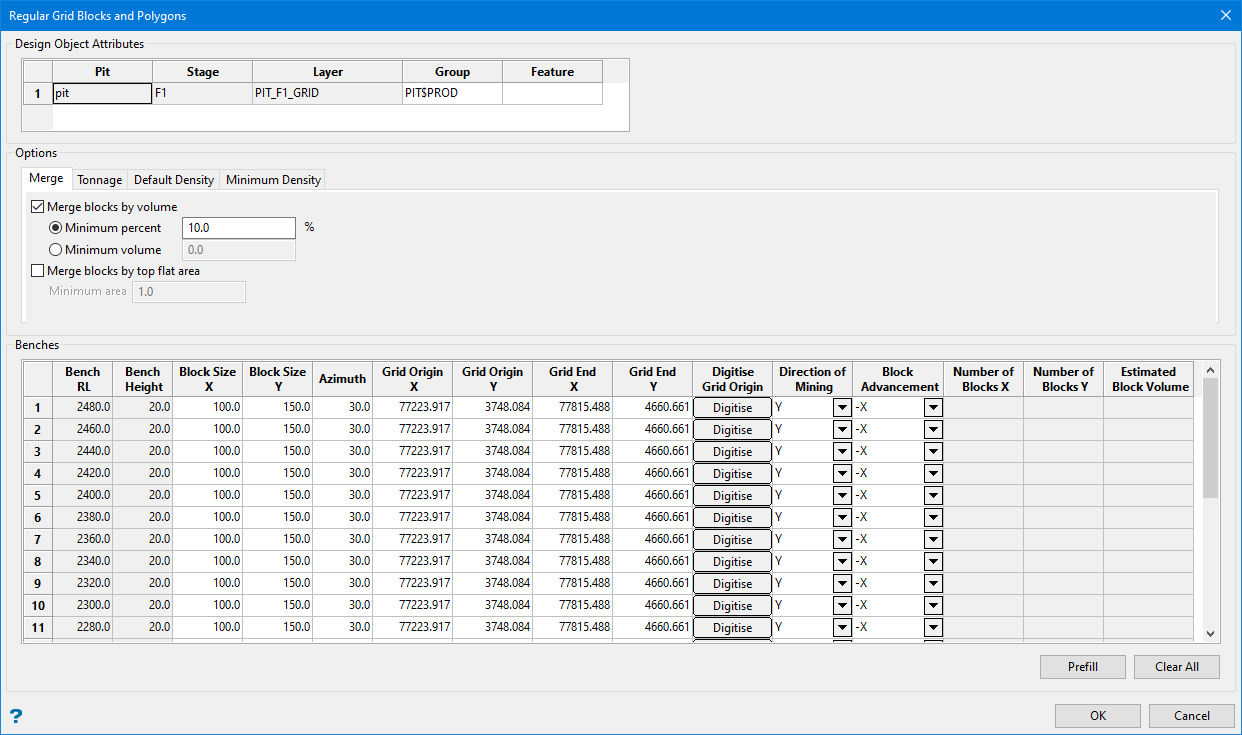Go to the Minimum Density tab

(273, 180)
